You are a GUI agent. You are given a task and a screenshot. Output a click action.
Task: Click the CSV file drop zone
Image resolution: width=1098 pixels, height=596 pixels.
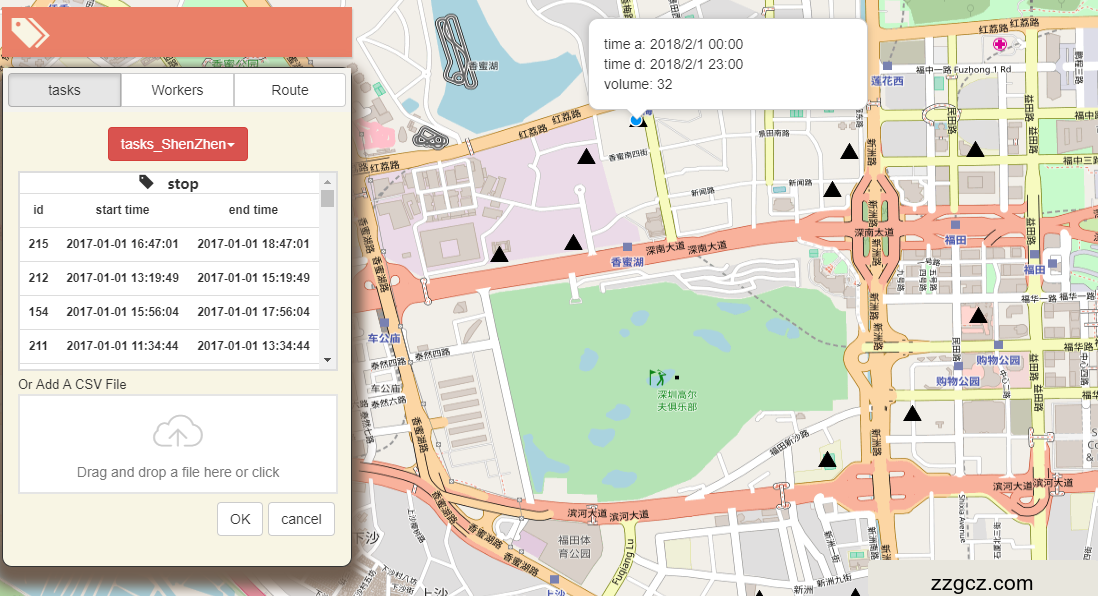178,444
